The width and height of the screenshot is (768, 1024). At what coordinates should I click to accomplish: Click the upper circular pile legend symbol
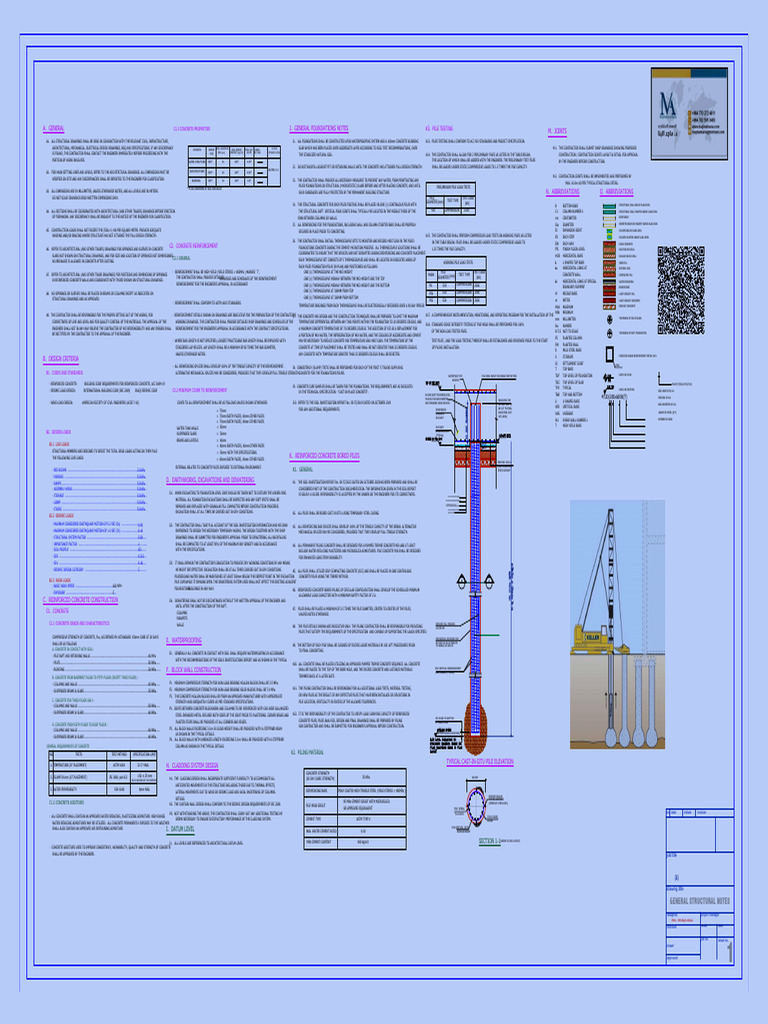coord(610,319)
